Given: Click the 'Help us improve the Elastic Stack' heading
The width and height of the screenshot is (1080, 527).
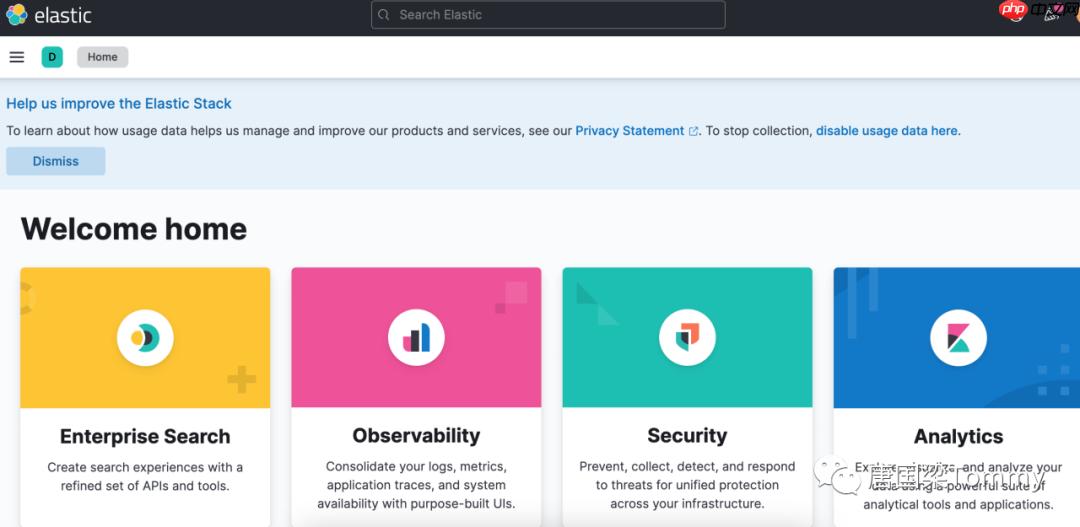Looking at the screenshot, I should pyautogui.click(x=119, y=103).
